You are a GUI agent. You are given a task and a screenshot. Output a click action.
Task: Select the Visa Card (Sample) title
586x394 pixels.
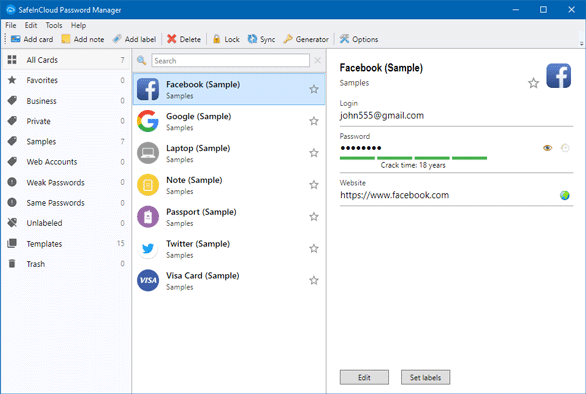click(x=203, y=276)
